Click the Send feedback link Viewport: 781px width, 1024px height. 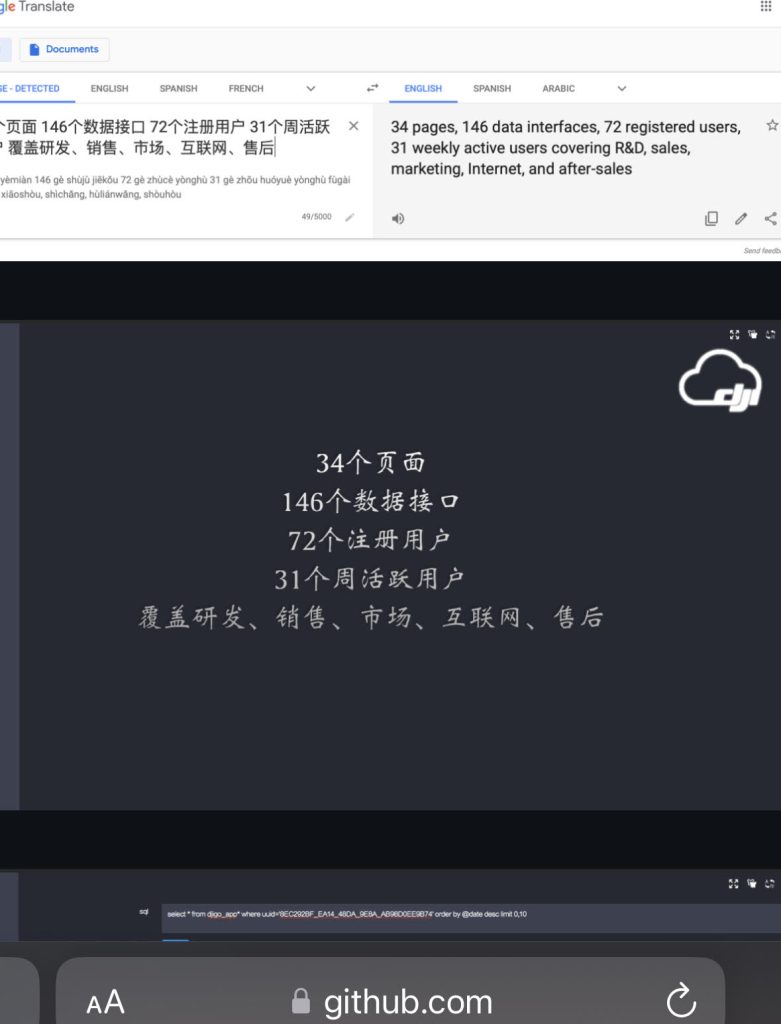pos(761,250)
